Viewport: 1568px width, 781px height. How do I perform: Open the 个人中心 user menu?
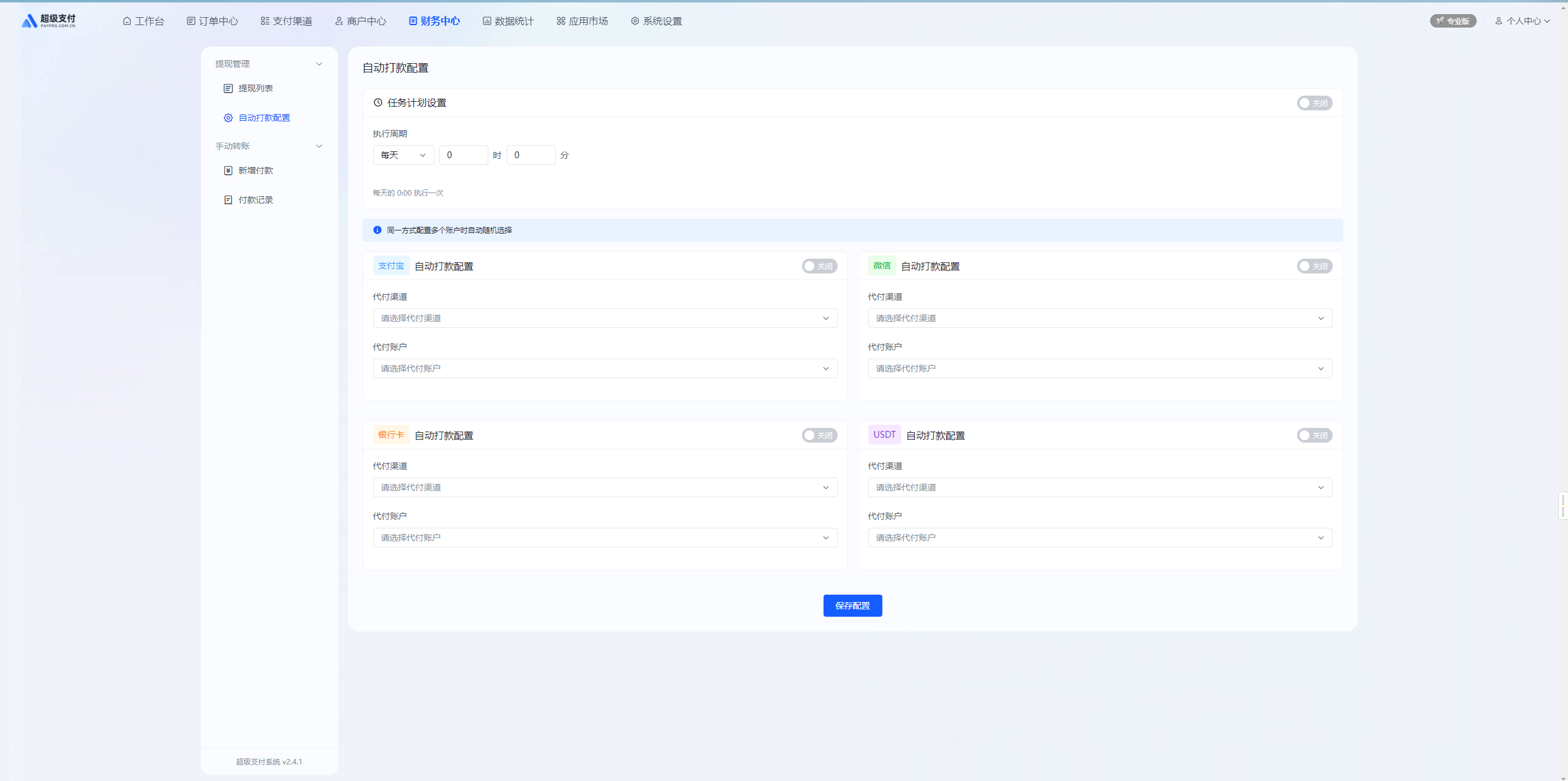pyautogui.click(x=1522, y=21)
